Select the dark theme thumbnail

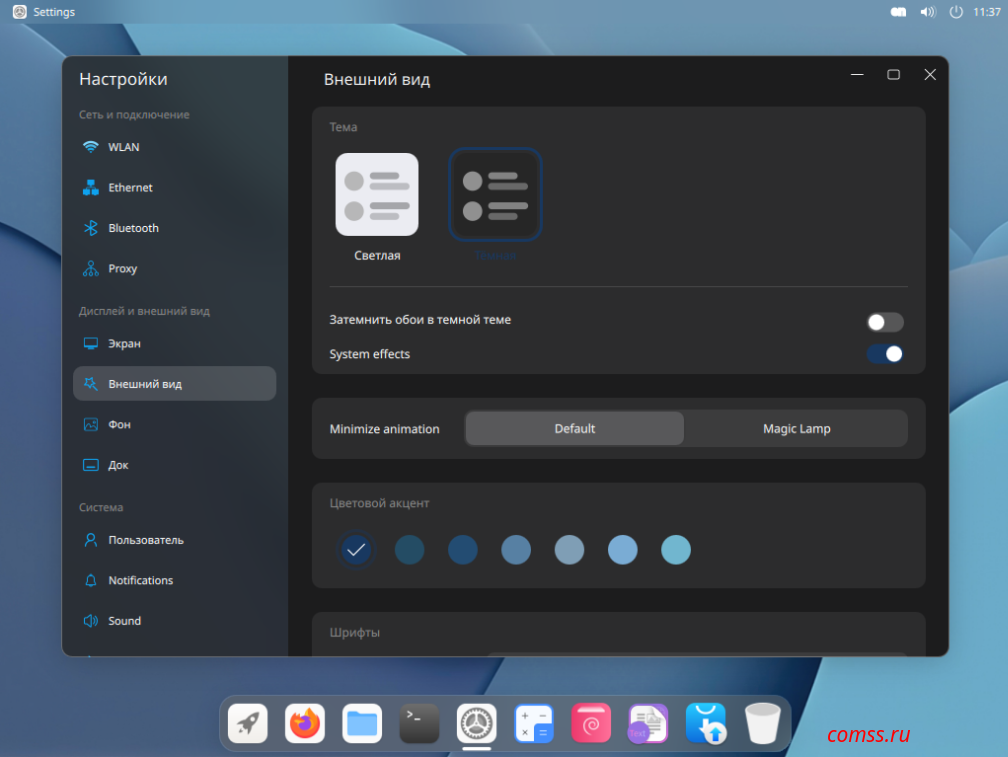coord(495,194)
